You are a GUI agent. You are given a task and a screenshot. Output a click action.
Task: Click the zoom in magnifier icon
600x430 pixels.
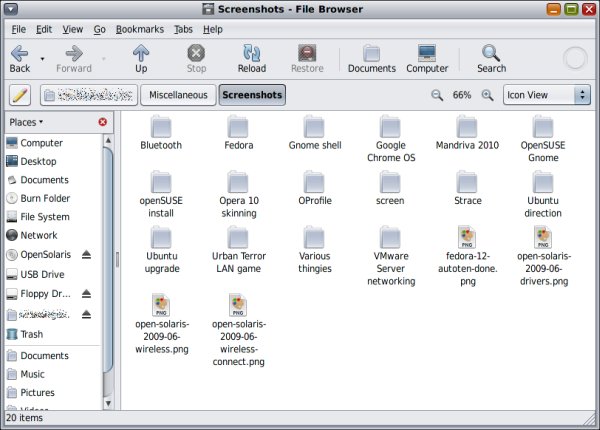point(488,95)
